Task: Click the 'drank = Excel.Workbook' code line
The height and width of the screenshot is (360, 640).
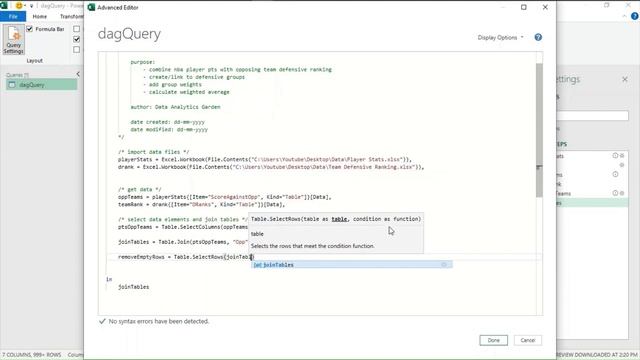Action: pos(271,167)
